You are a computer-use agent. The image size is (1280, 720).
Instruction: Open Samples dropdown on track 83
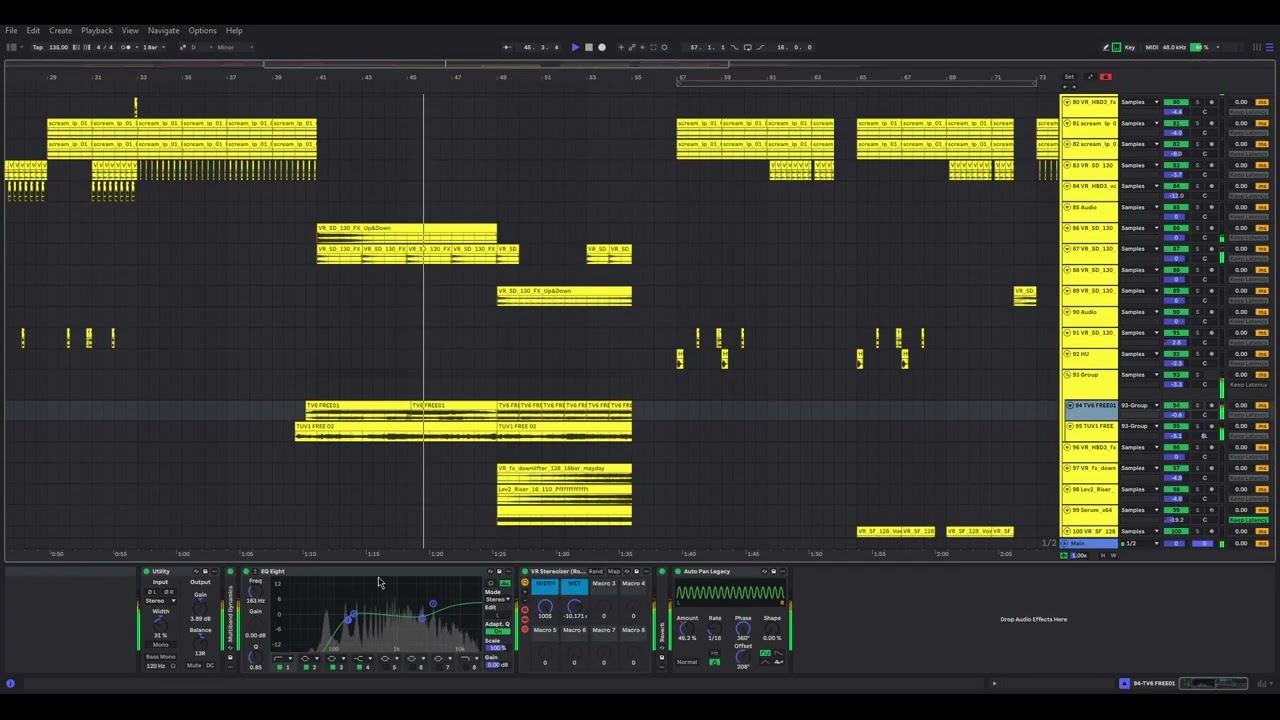pos(1140,165)
